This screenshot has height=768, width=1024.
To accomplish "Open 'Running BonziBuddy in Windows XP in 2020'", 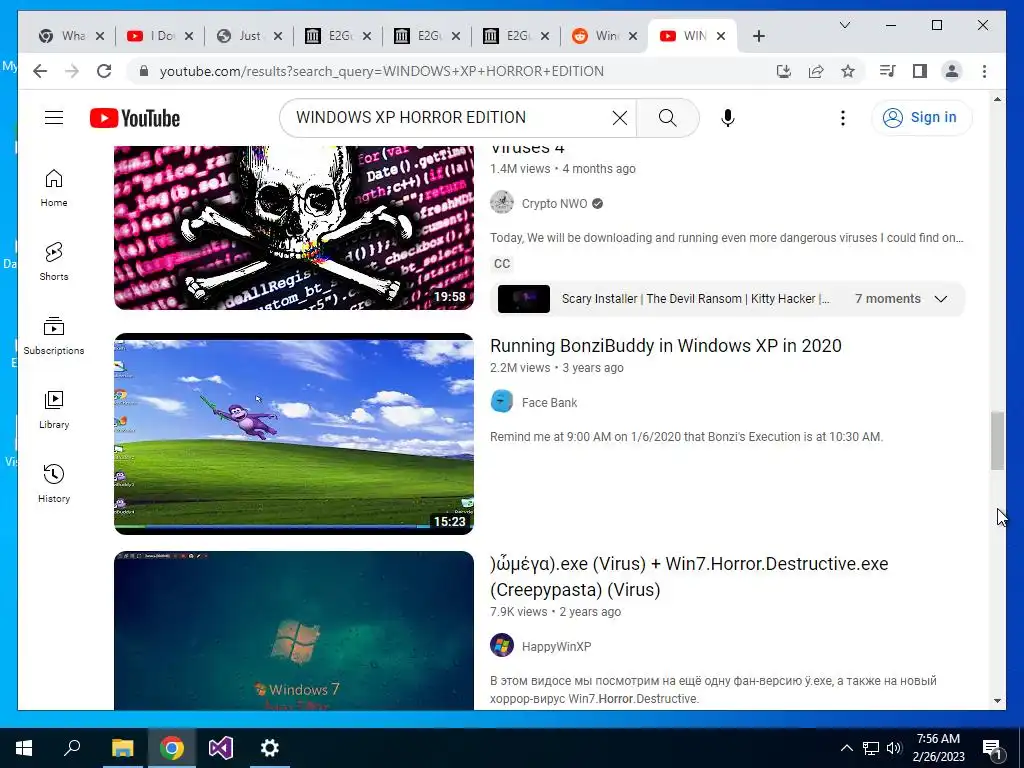I will pos(665,345).
